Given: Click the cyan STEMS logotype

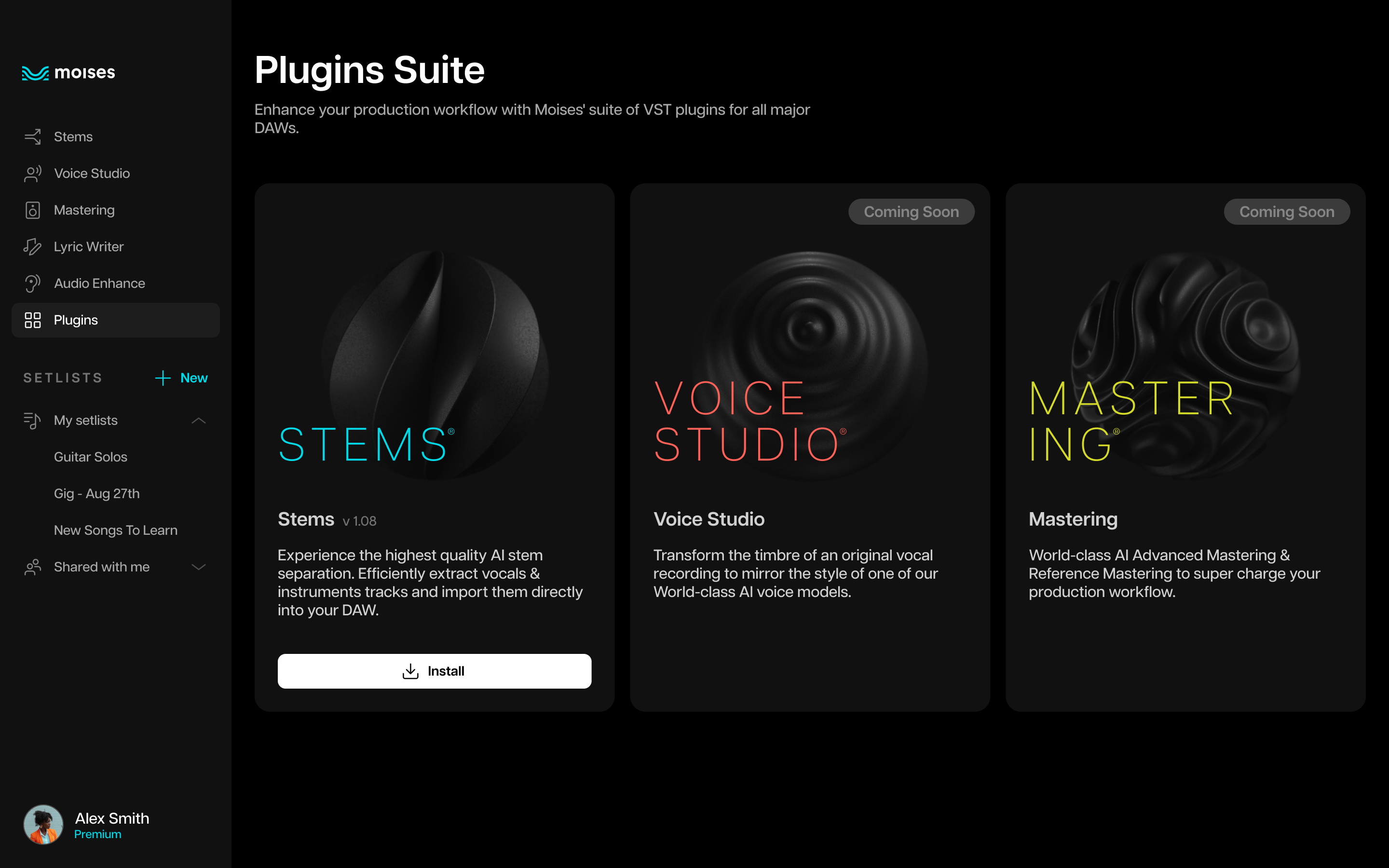Looking at the screenshot, I should [x=367, y=444].
